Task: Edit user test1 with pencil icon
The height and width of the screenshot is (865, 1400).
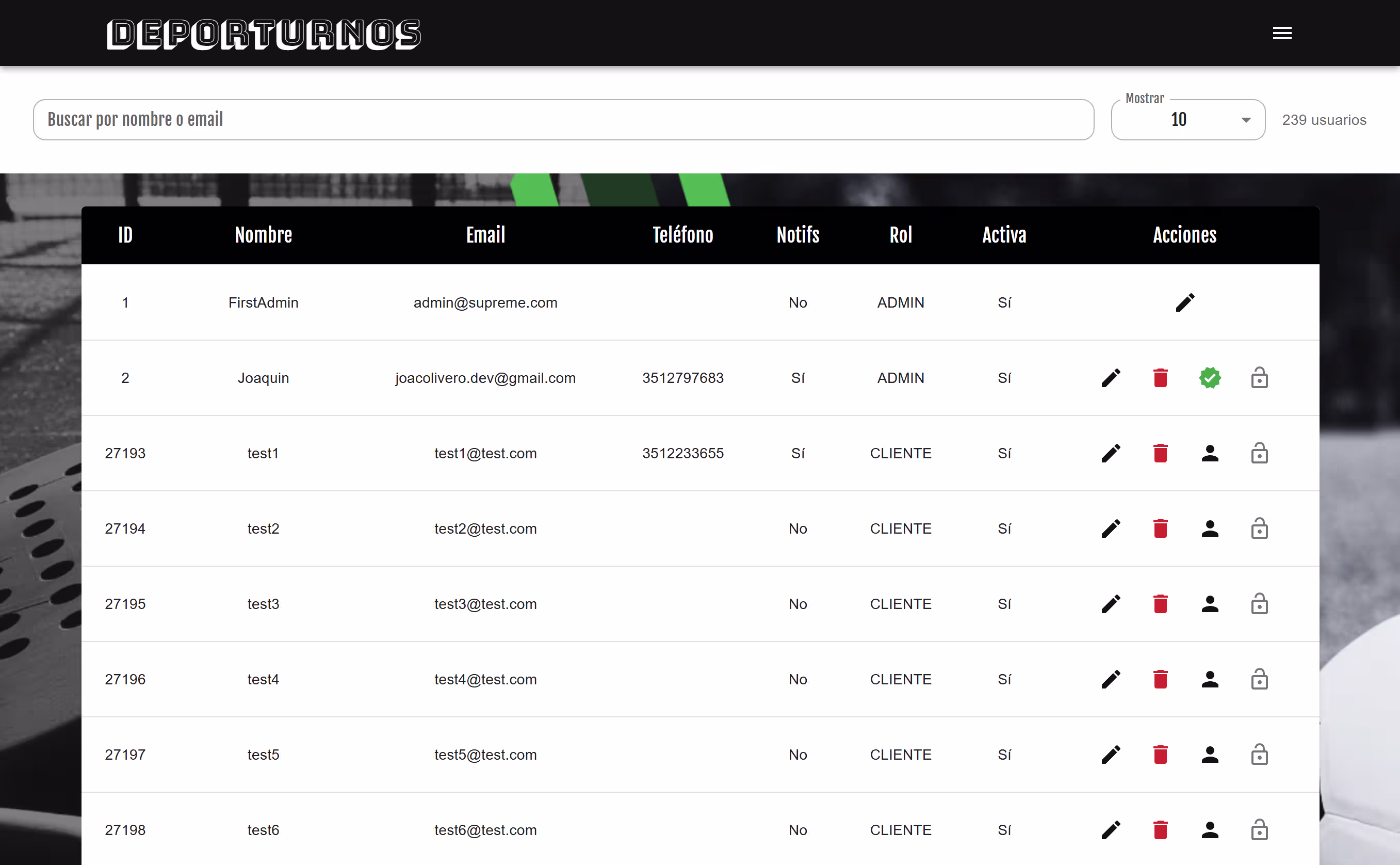Action: pyautogui.click(x=1111, y=454)
